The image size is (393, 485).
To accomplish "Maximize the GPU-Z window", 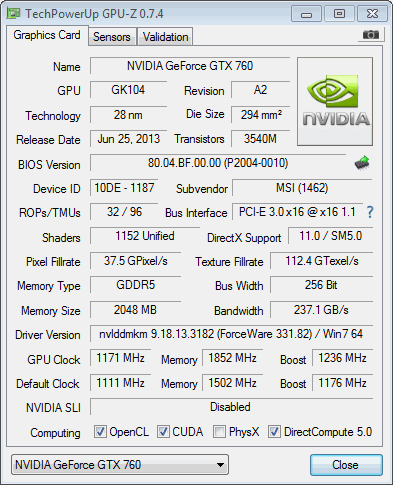I will coord(339,14).
